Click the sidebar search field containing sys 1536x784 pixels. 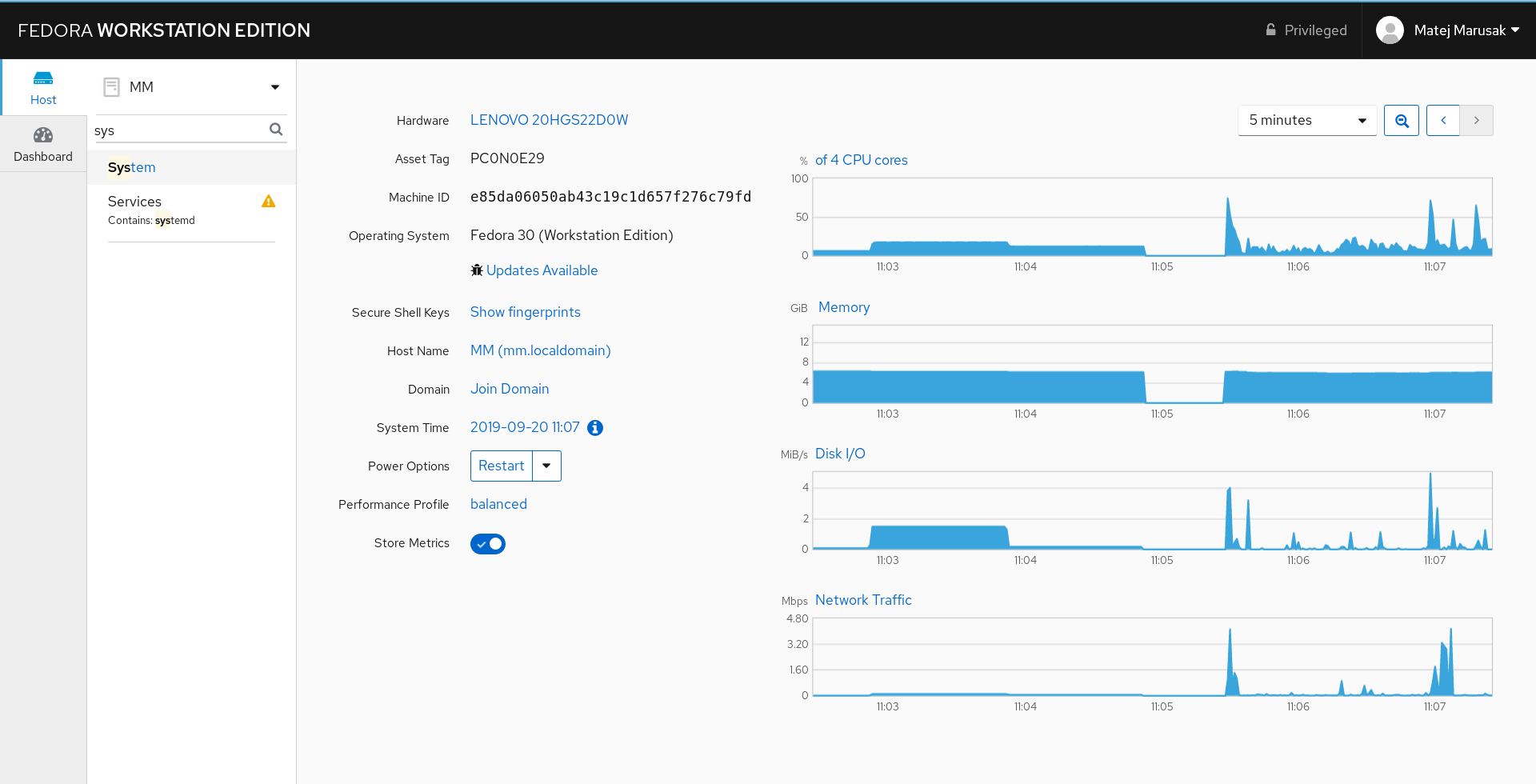pos(180,130)
